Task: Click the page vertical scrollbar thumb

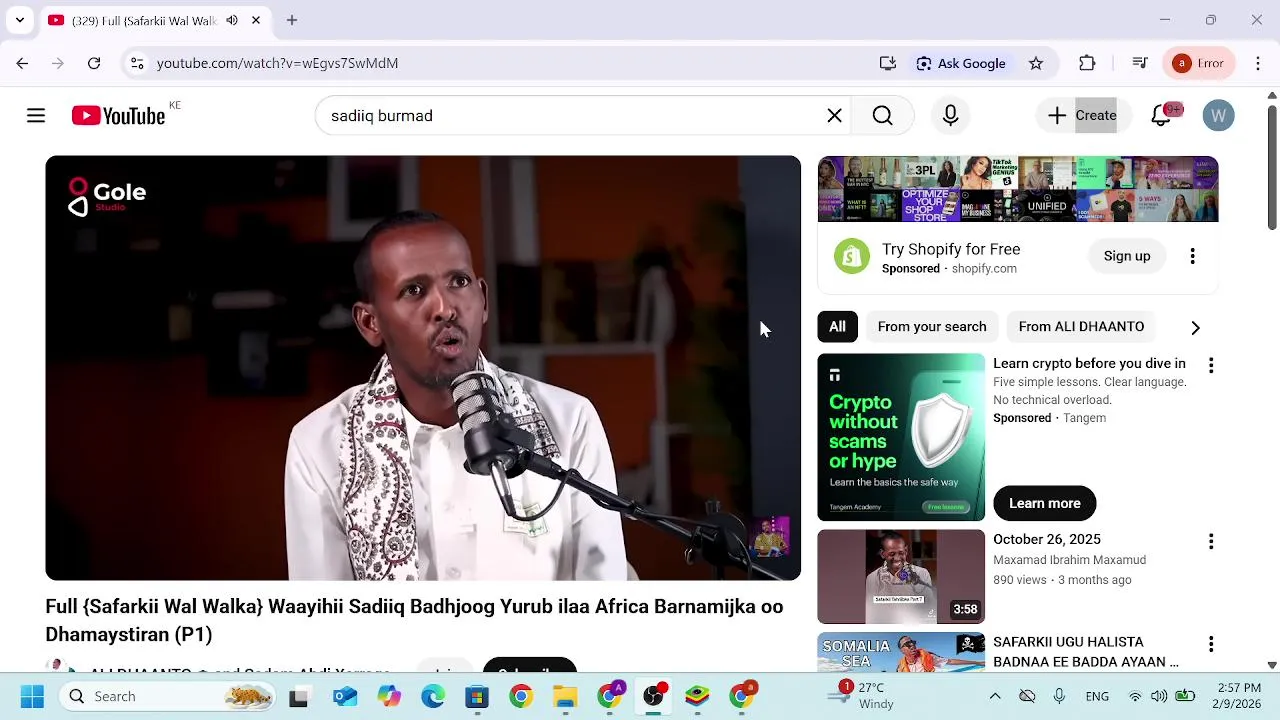Action: click(x=1272, y=167)
